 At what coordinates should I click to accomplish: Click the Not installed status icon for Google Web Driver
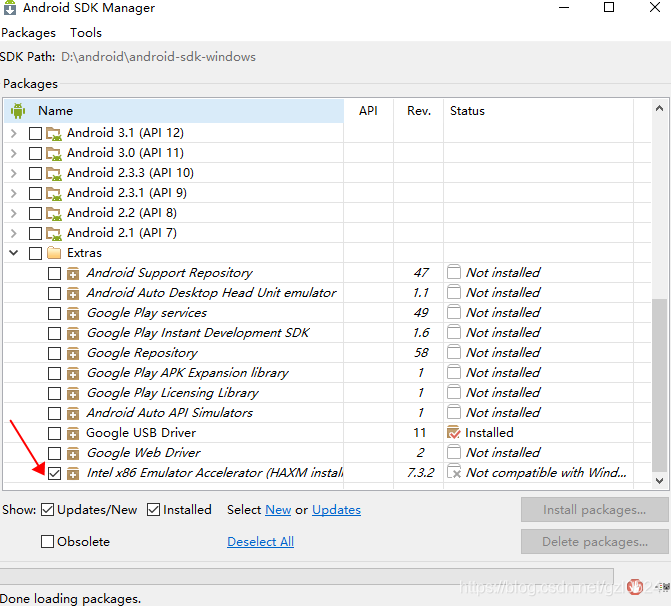pos(454,452)
